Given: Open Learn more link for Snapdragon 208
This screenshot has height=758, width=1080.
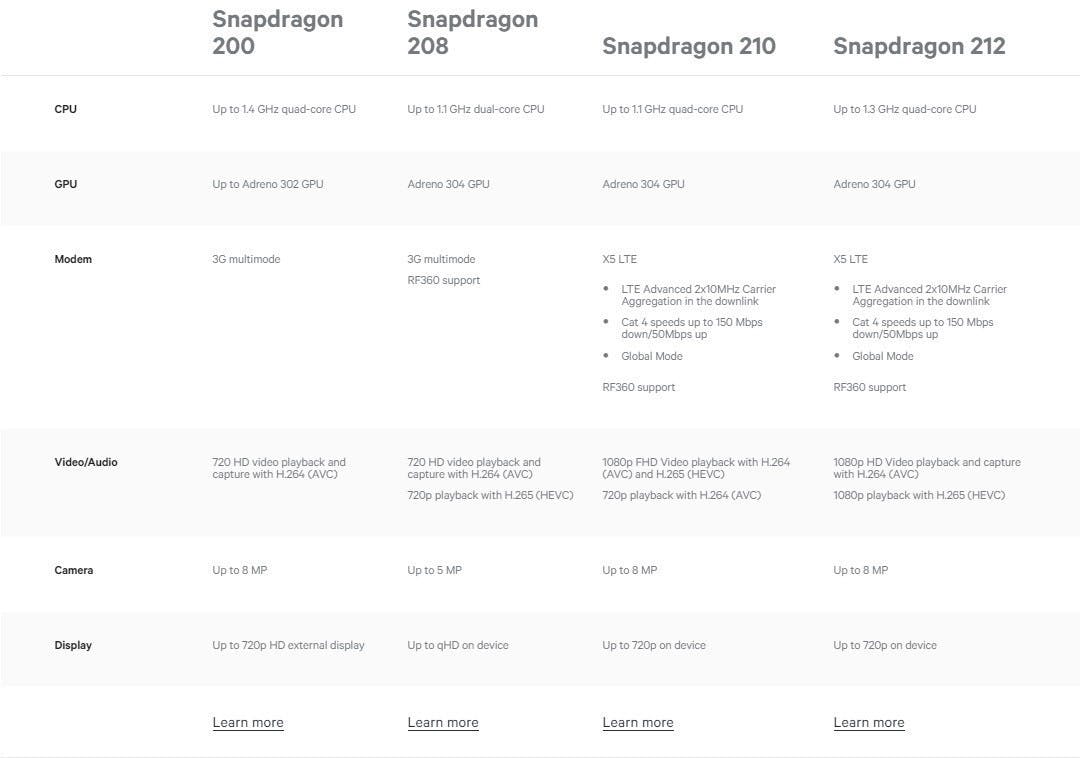Looking at the screenshot, I should [443, 722].
